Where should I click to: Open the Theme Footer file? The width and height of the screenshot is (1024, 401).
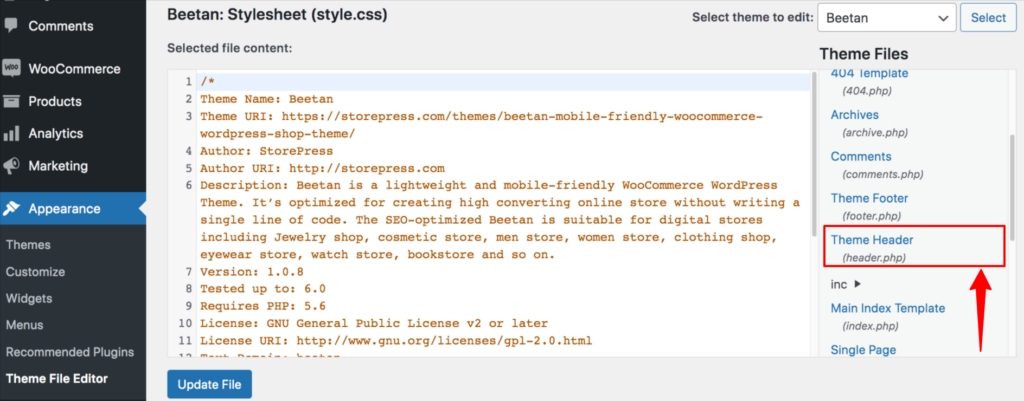pyautogui.click(x=869, y=198)
